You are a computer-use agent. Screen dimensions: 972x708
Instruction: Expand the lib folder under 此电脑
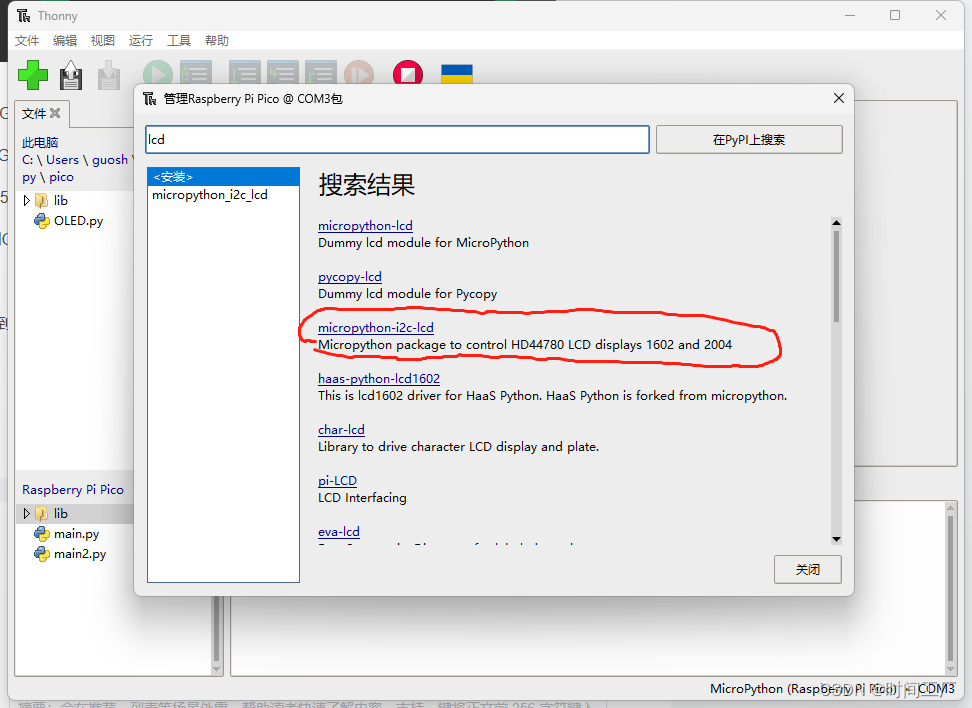click(x=27, y=200)
